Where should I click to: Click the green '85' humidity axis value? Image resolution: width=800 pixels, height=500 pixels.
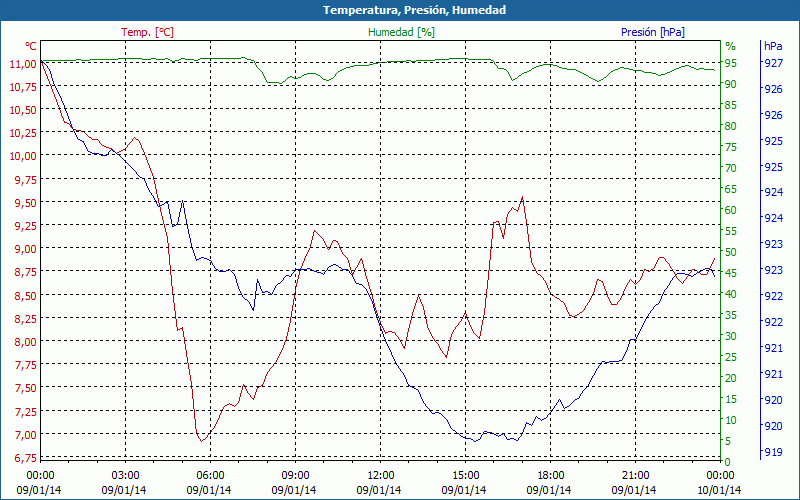pos(731,105)
